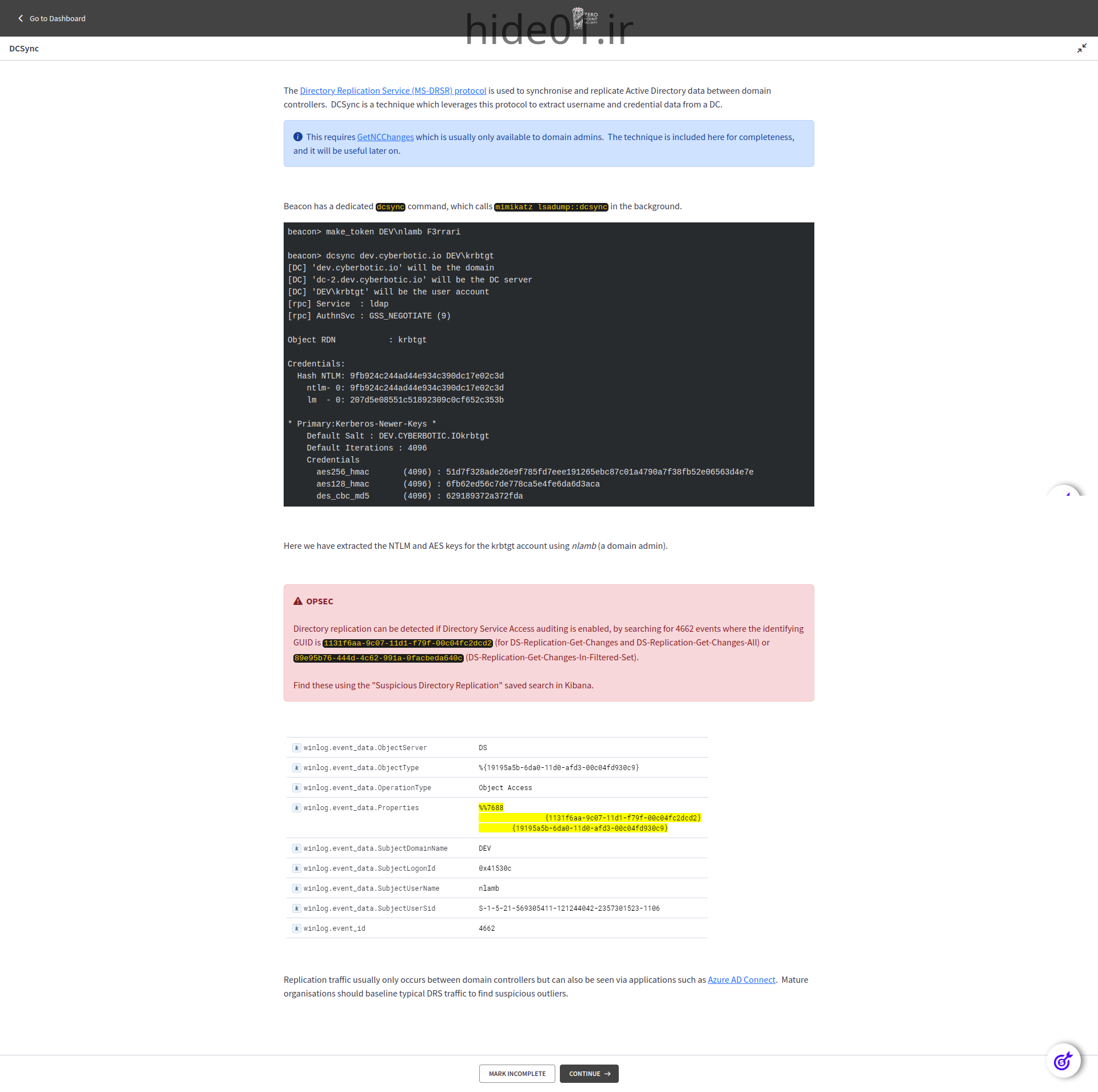This screenshot has width=1098, height=1092.
Task: Click the highlighted dcsync inline code
Action: point(391,207)
